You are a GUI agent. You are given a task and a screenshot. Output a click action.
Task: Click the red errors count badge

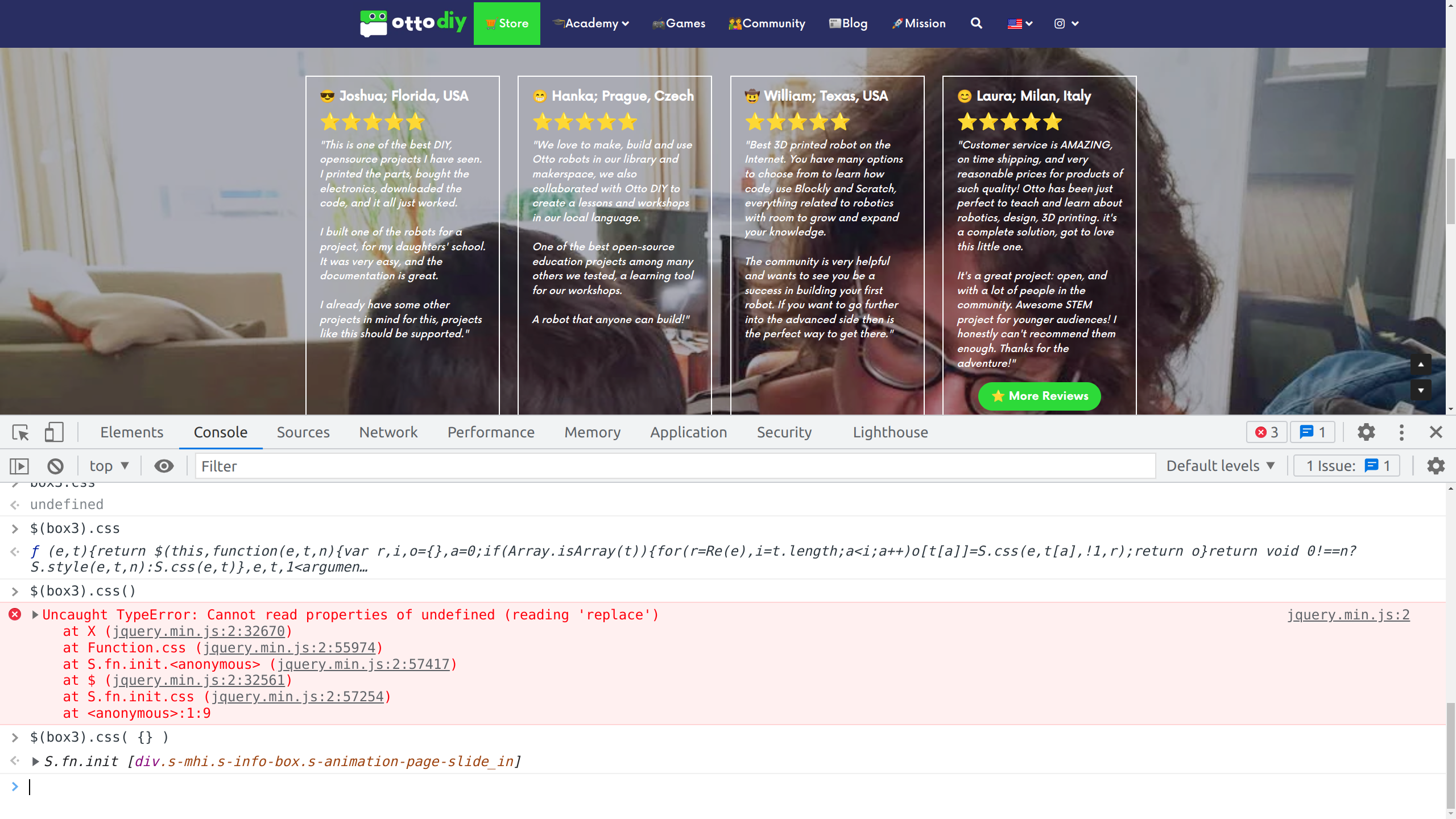pos(1267,432)
